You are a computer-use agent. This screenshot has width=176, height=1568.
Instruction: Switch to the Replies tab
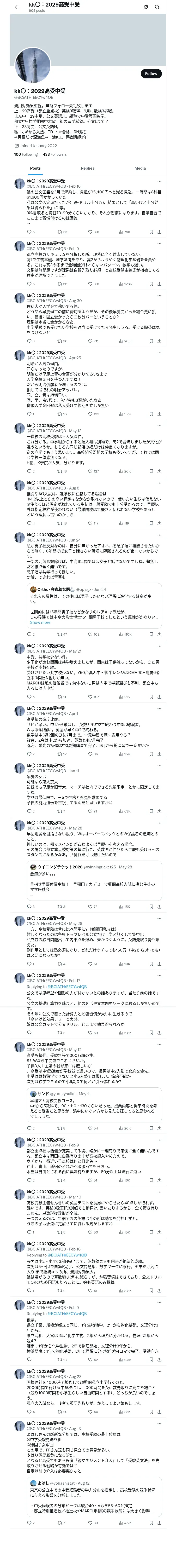point(87,168)
